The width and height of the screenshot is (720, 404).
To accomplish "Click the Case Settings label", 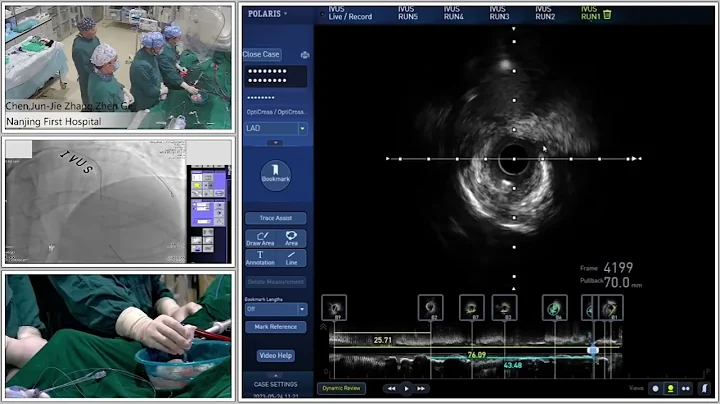I will [x=276, y=385].
